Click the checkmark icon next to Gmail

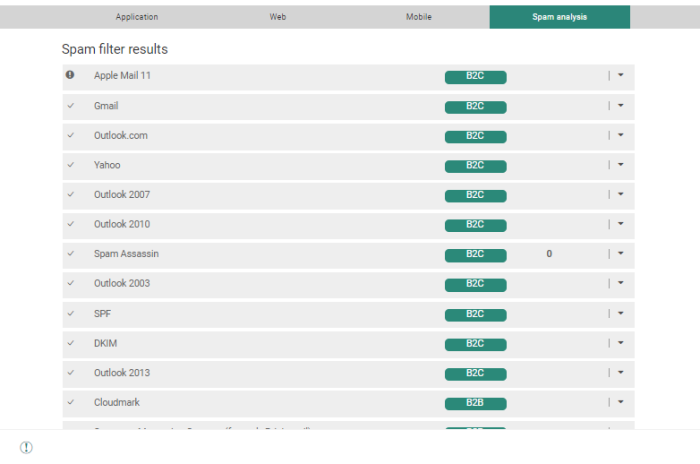point(70,105)
